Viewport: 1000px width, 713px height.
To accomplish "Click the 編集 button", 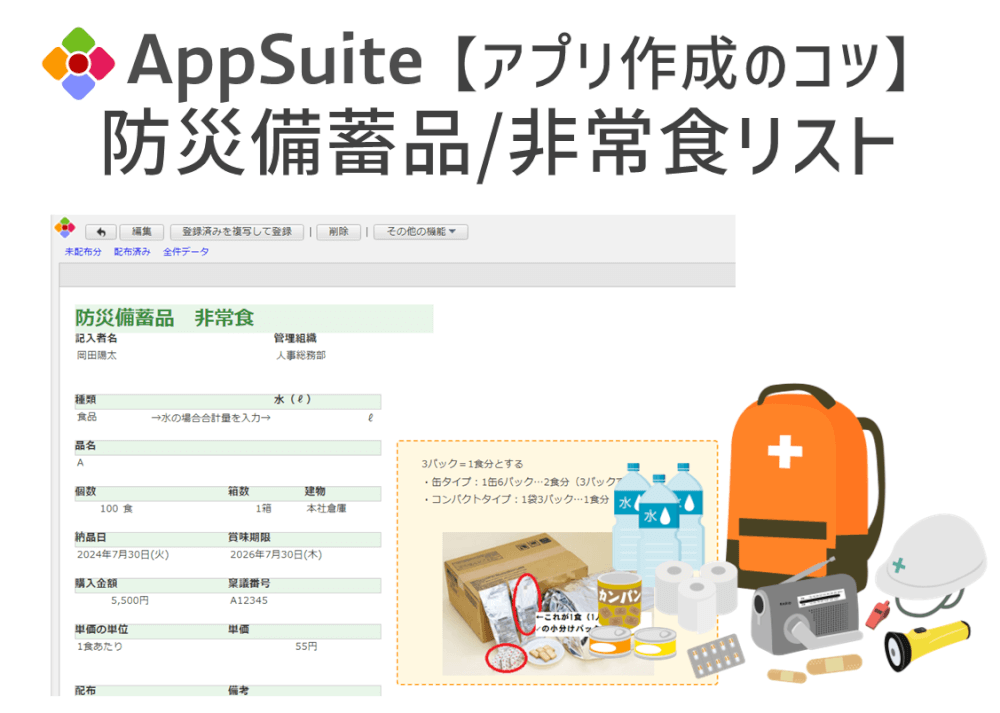I will 142,232.
